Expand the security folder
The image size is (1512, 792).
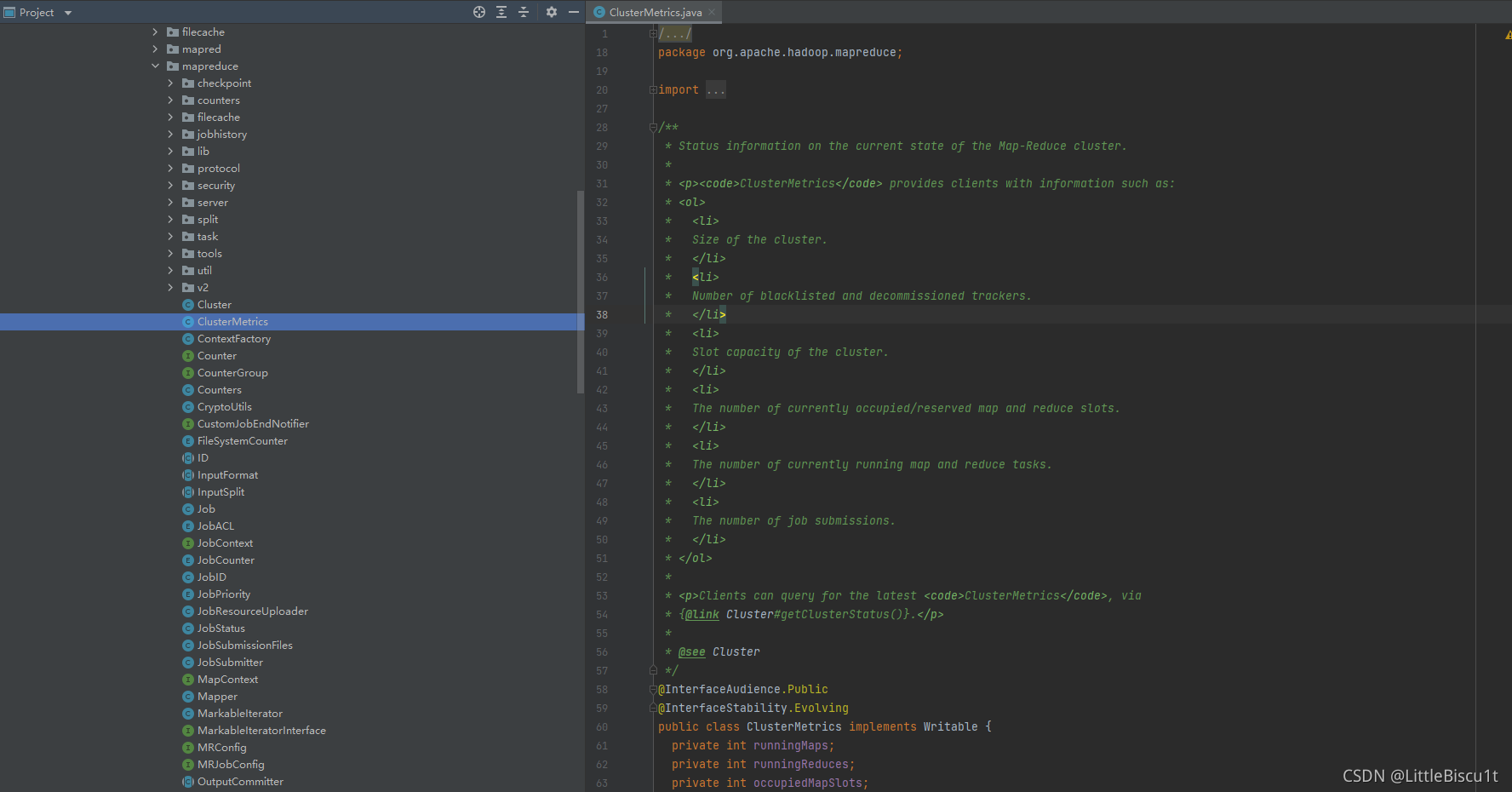coord(170,185)
